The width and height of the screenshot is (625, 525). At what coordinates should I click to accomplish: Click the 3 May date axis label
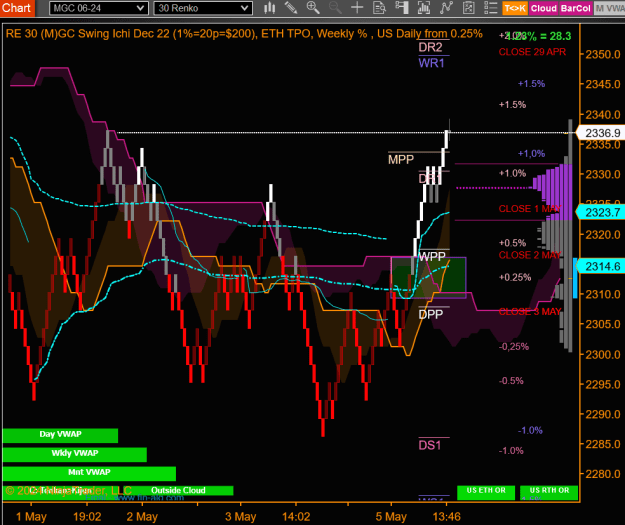tap(240, 517)
